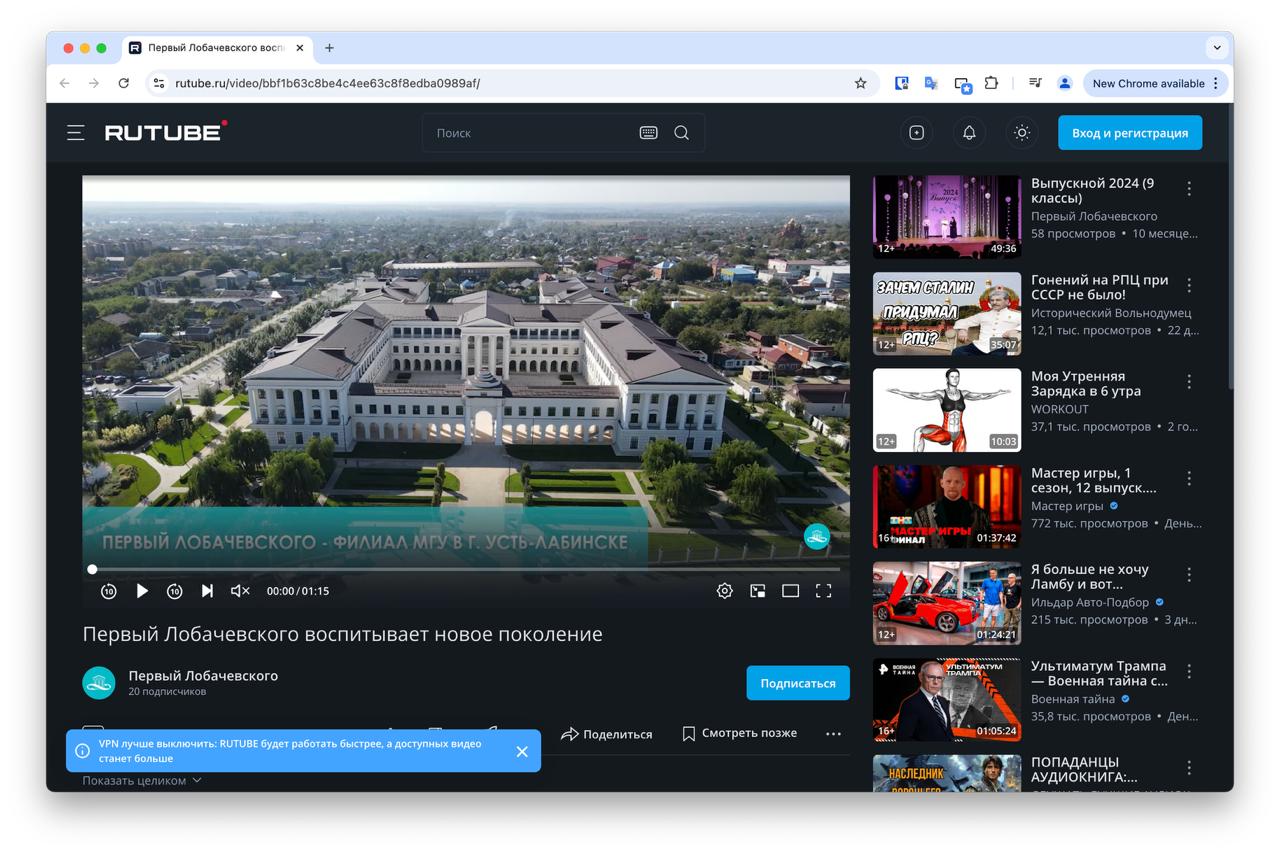
Task: Open Ультиматум Трампа video title
Action: [1099, 673]
